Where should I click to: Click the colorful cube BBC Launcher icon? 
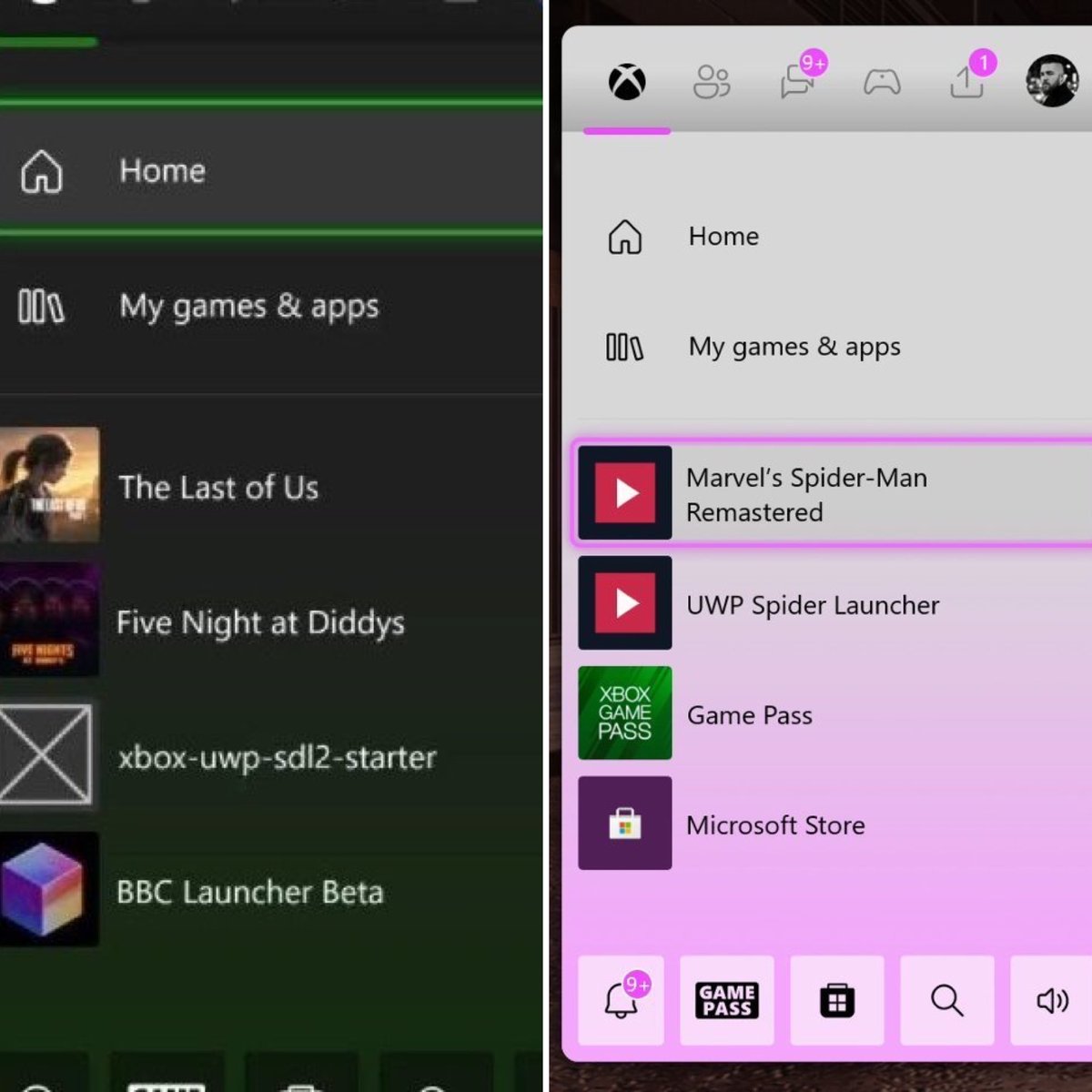coord(49,889)
